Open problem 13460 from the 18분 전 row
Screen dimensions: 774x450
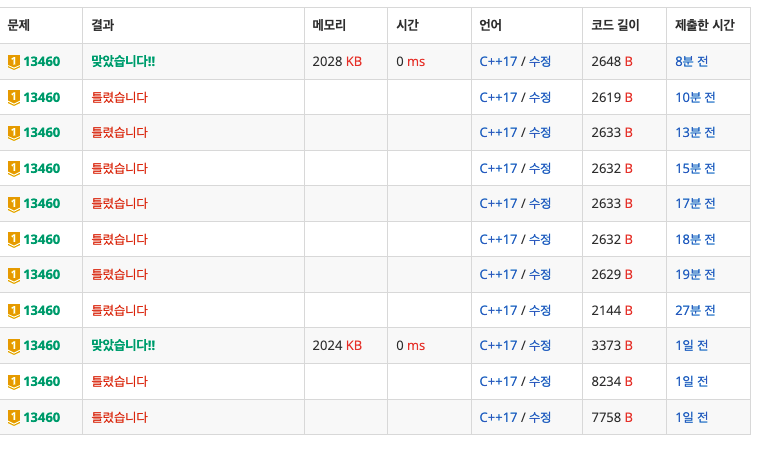click(x=42, y=240)
